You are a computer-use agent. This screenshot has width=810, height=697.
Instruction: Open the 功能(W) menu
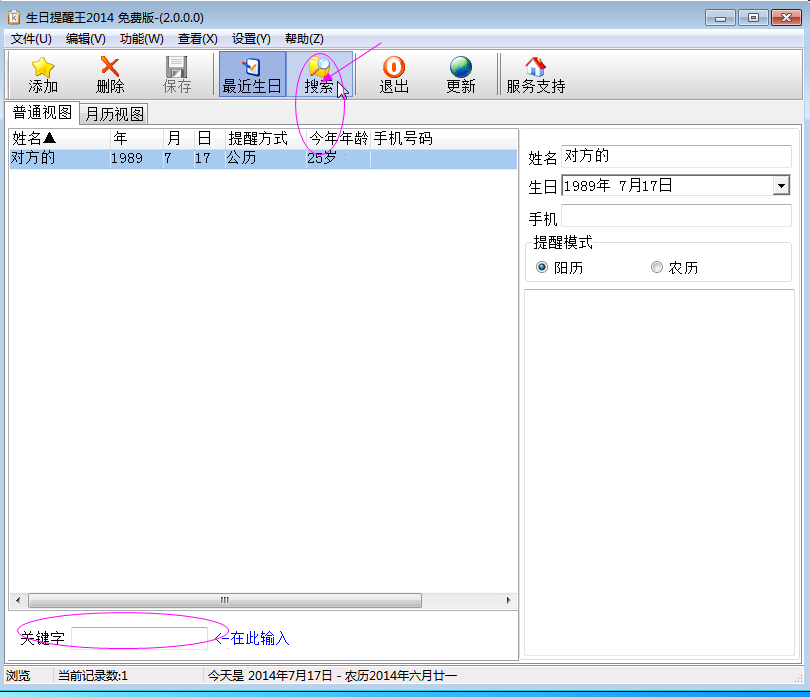click(142, 39)
